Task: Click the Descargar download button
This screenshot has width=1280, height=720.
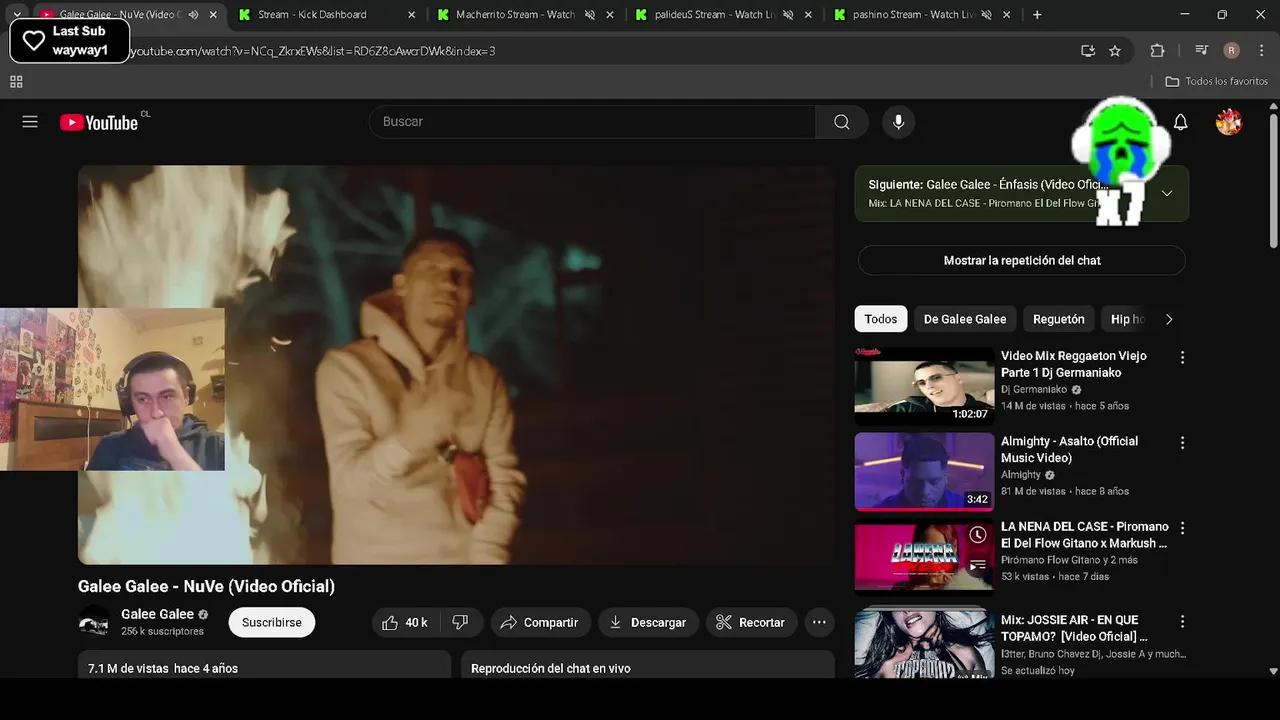Action: click(x=648, y=622)
